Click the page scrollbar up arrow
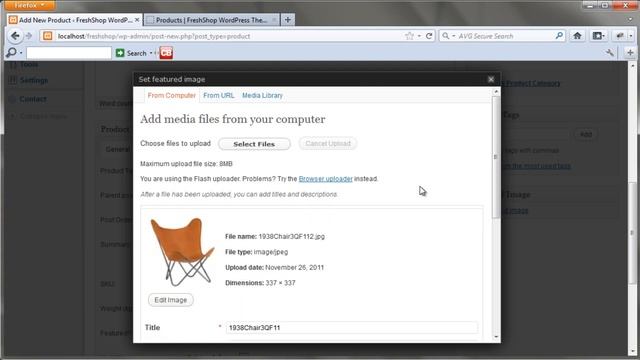Screen dimensions: 640x360 [633, 65]
